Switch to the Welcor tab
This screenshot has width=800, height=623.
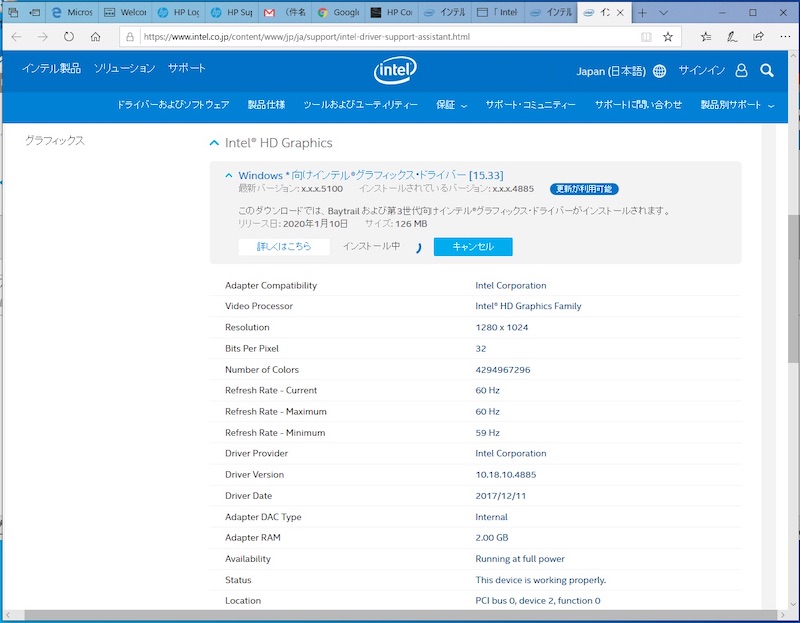tap(125, 13)
